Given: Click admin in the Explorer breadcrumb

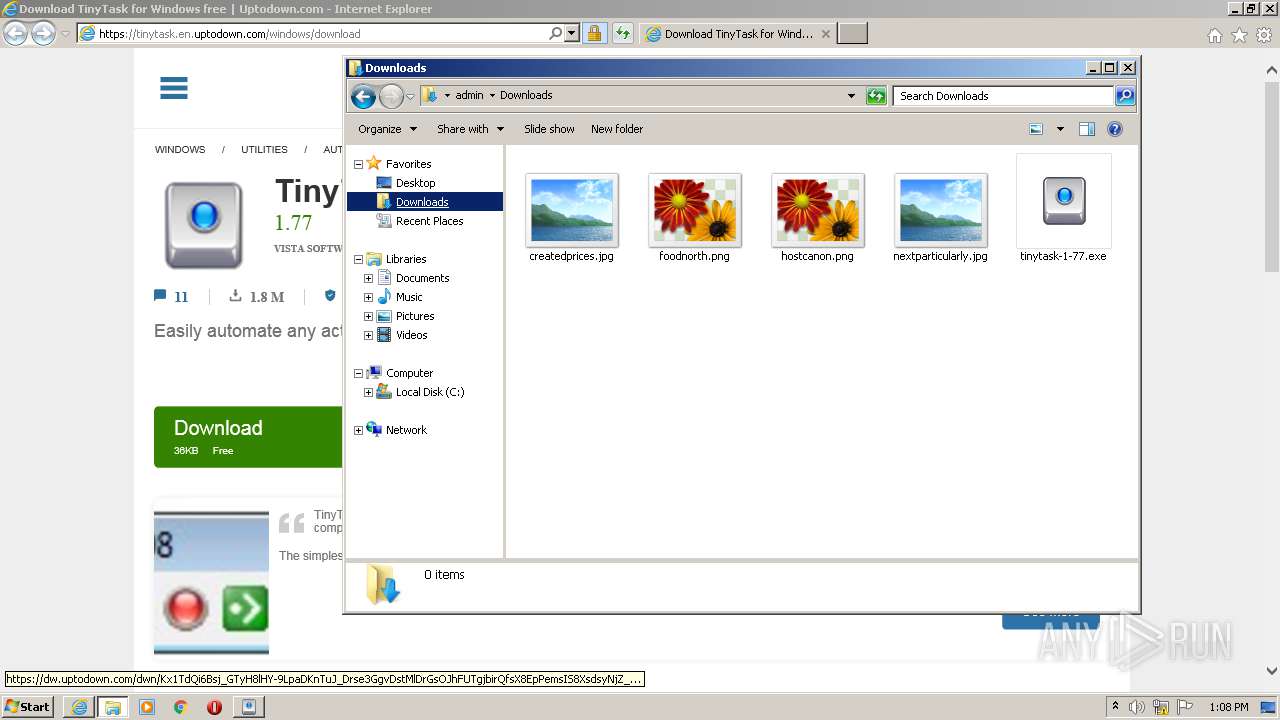Looking at the screenshot, I should [x=469, y=96].
